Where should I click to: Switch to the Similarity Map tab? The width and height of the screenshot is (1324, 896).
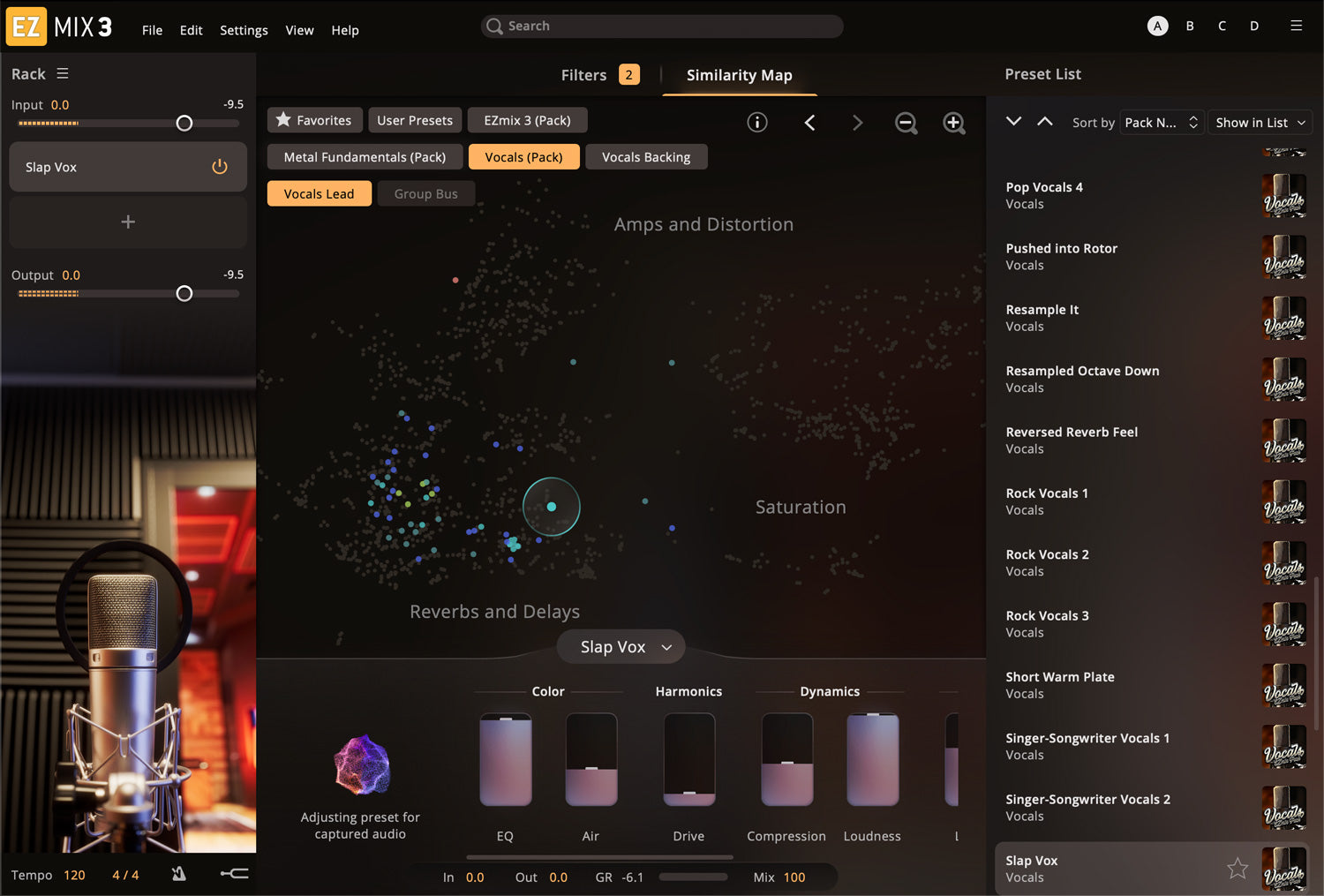click(740, 75)
